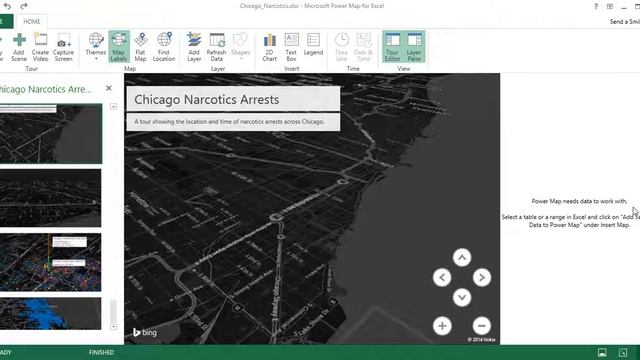
Task: Open Help question mark icon
Action: pos(596,6)
